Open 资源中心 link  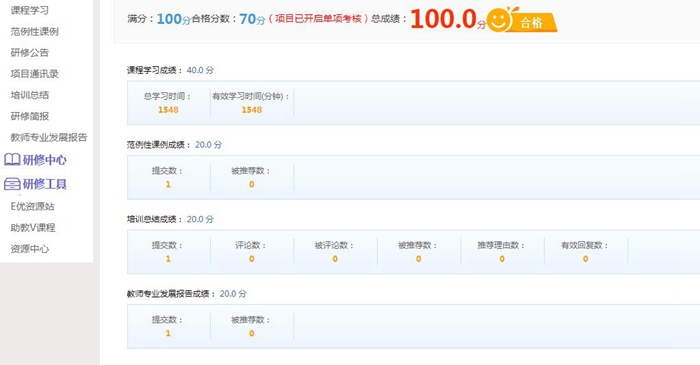pos(29,249)
